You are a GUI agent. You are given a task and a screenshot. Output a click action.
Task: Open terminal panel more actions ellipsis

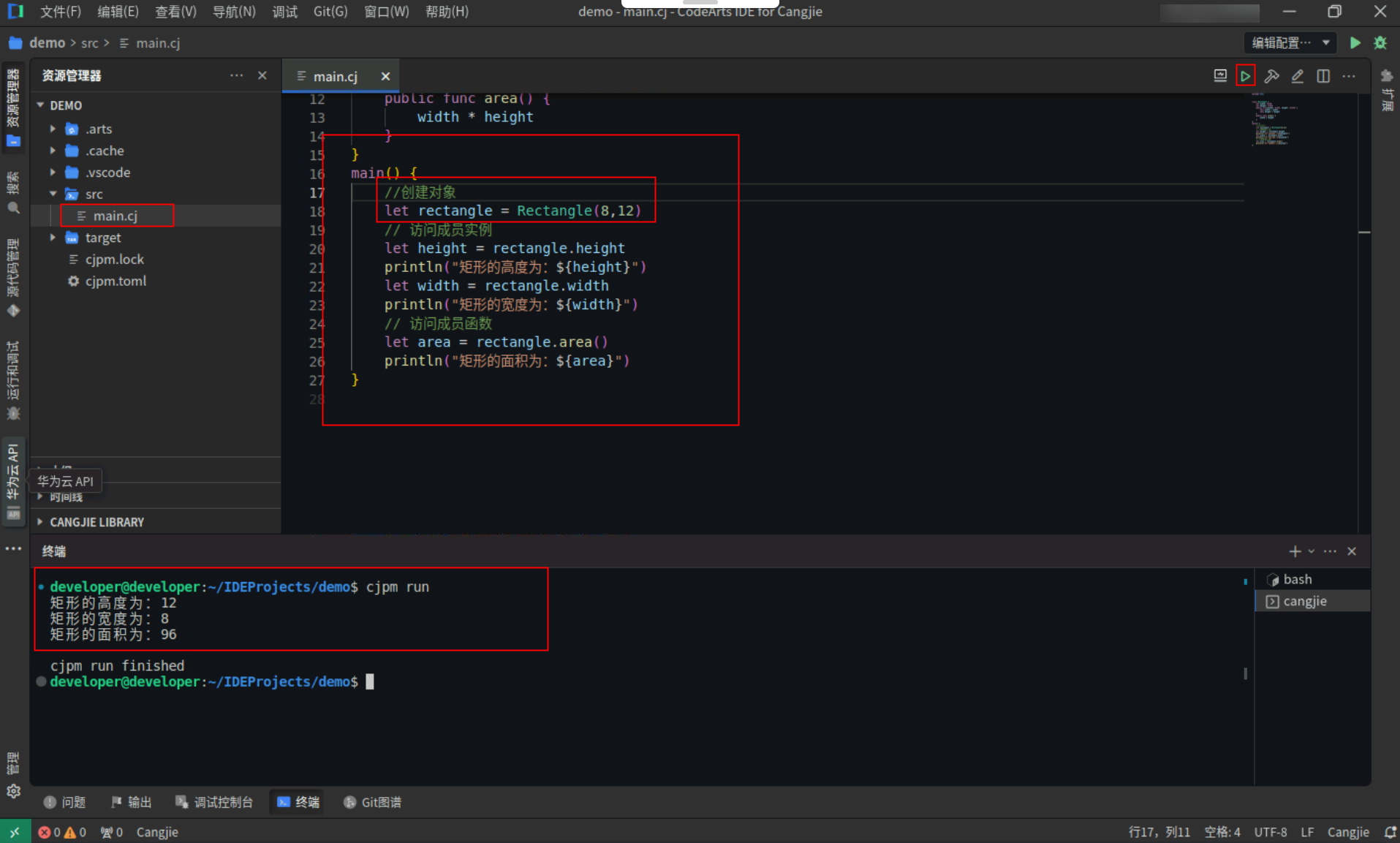pos(1330,551)
